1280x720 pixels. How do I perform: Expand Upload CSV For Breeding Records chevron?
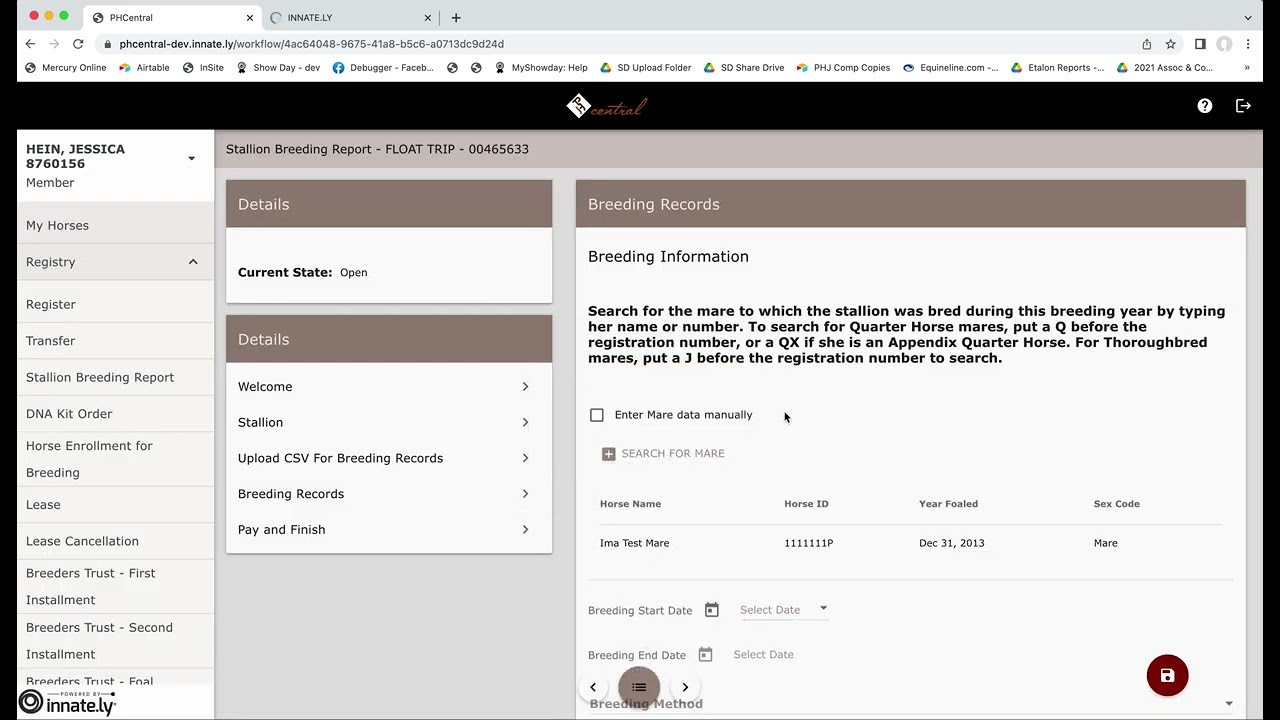point(525,458)
